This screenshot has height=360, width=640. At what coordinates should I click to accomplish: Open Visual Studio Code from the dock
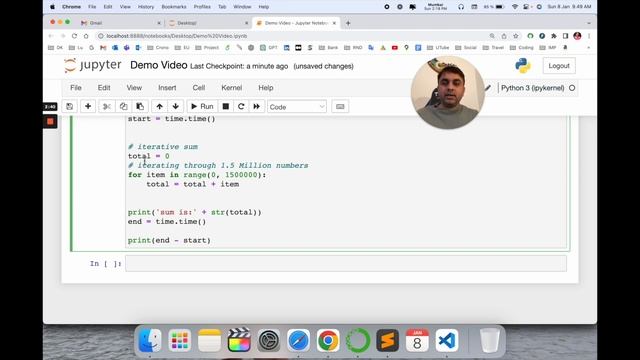click(447, 340)
